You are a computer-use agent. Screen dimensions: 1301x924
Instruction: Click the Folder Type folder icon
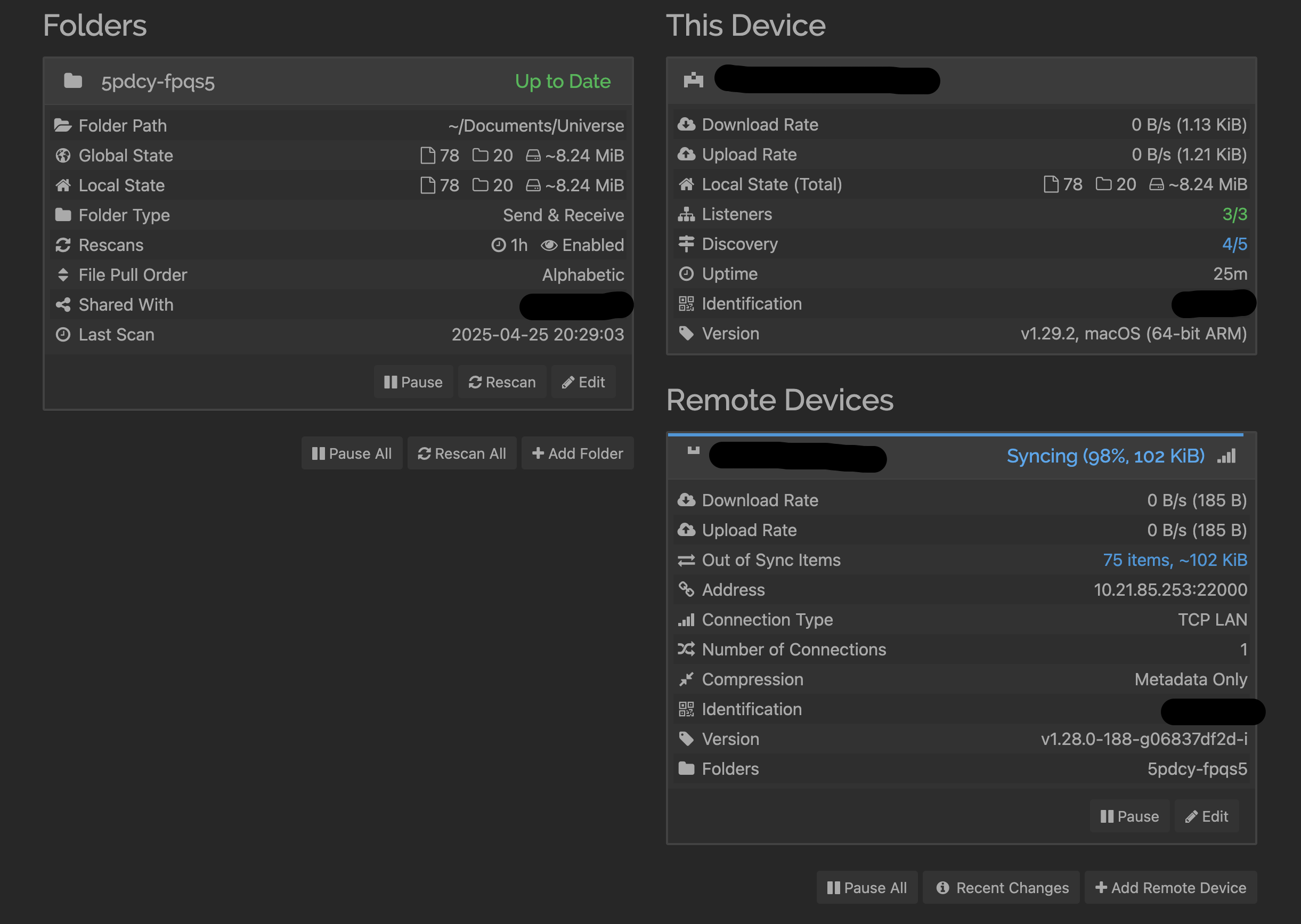[x=62, y=215]
